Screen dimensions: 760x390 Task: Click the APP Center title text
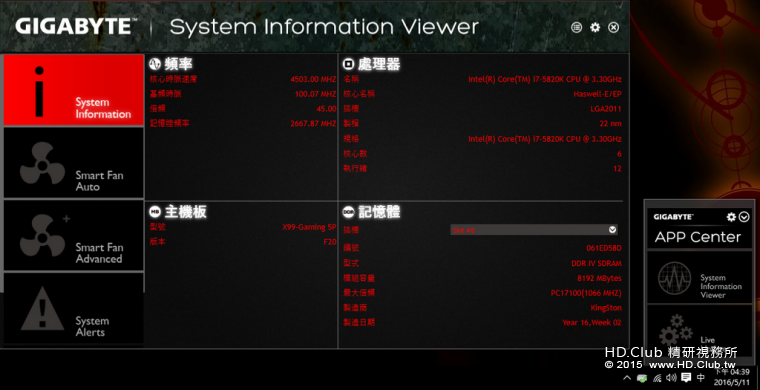coord(698,237)
